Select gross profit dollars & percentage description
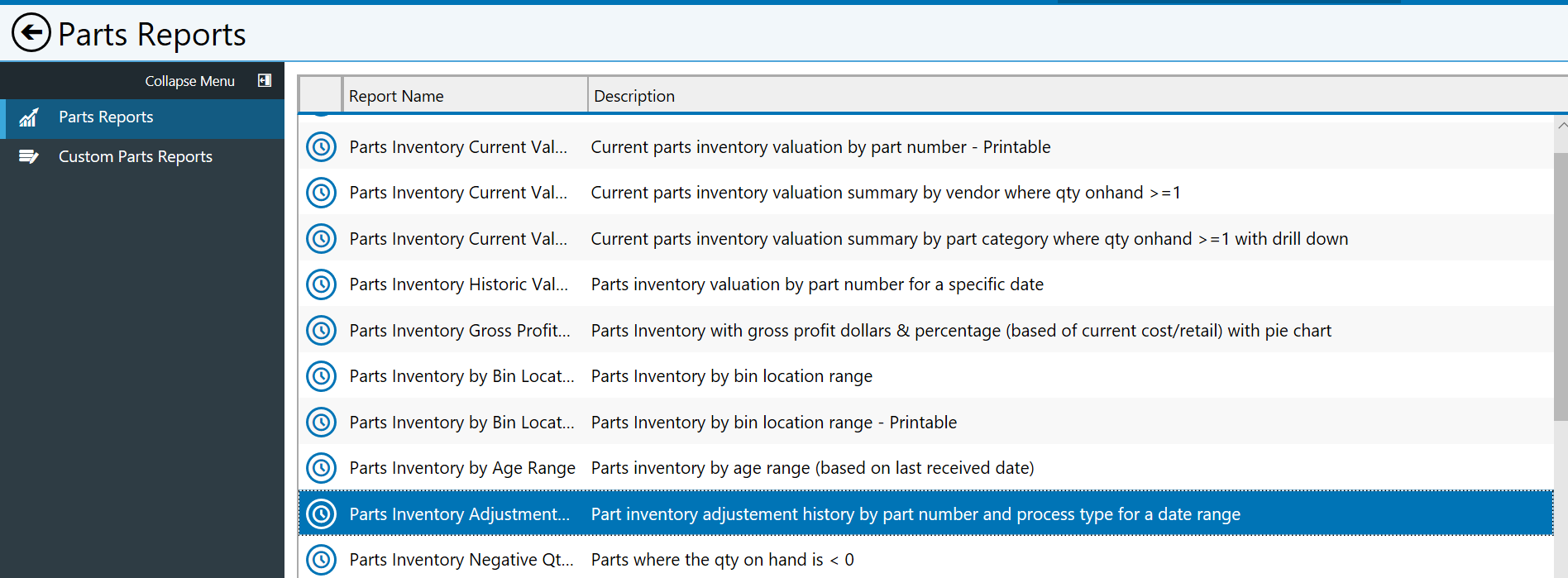Screen dimensions: 1568x578 (961, 331)
